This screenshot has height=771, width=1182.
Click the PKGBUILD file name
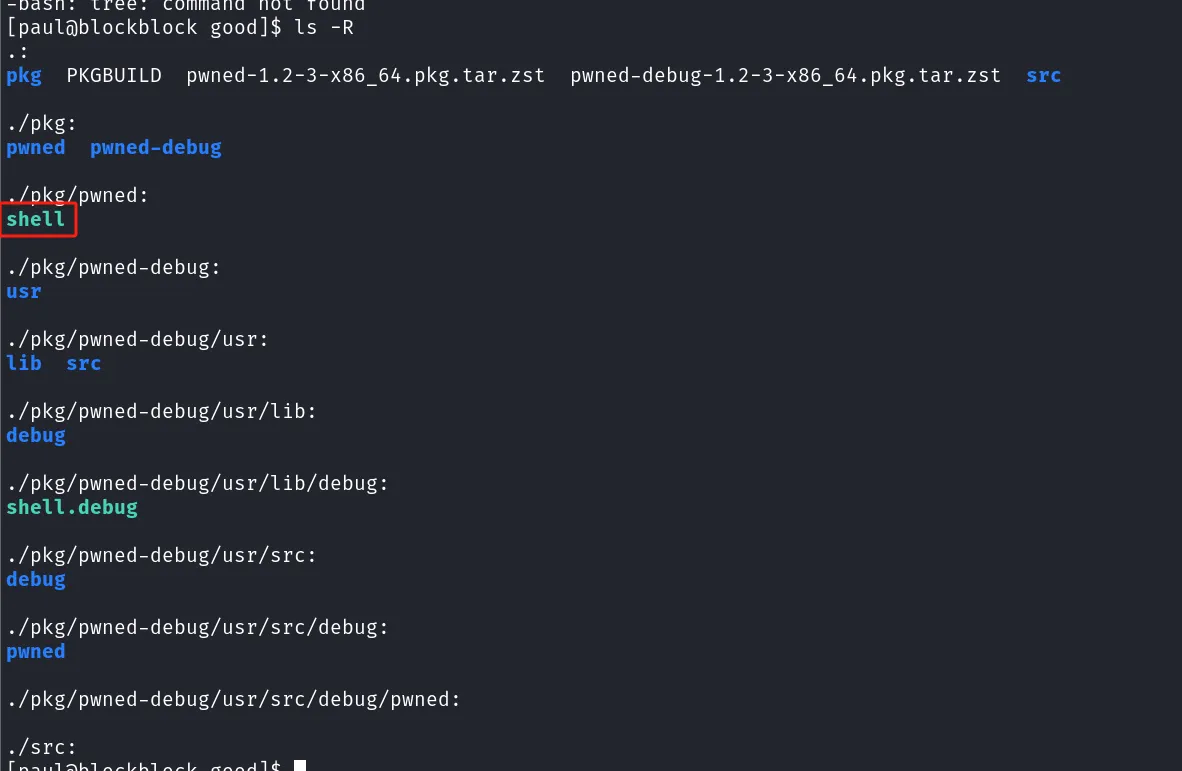click(114, 75)
